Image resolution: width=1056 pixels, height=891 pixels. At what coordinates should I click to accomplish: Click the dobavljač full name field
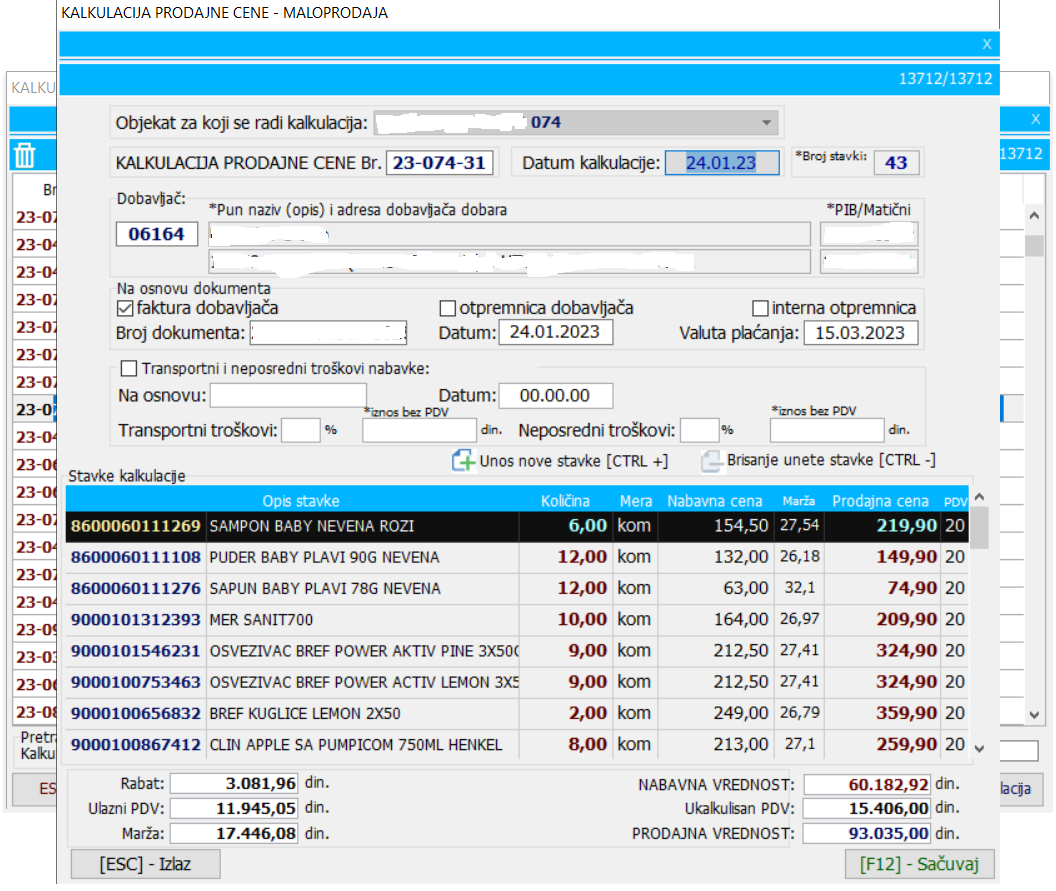click(509, 234)
